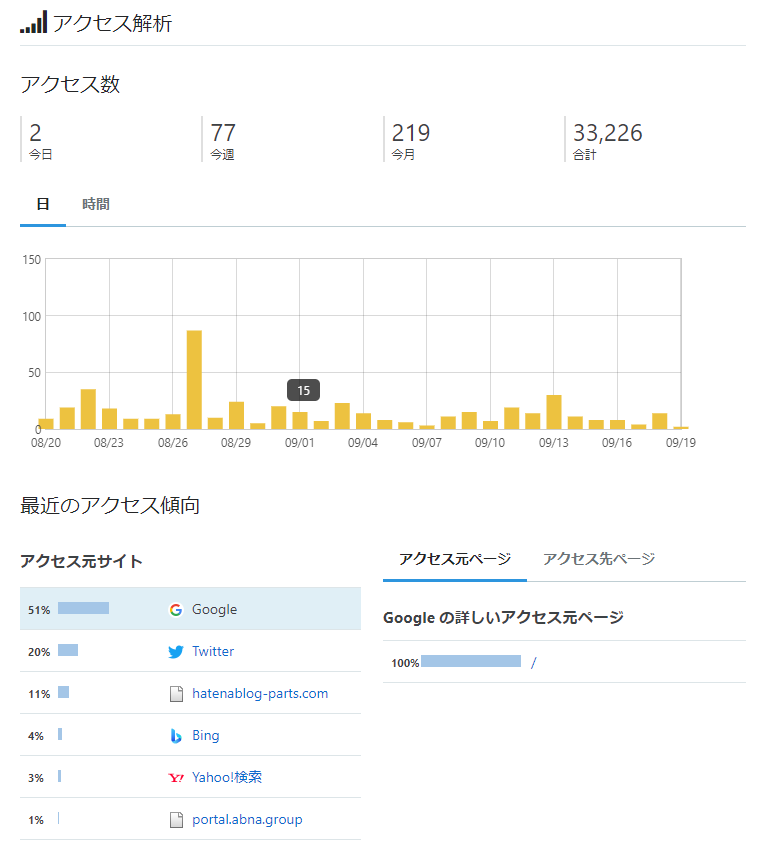Click the 09/01 bar showing 15
The width and height of the screenshot is (766, 850).
click(300, 421)
